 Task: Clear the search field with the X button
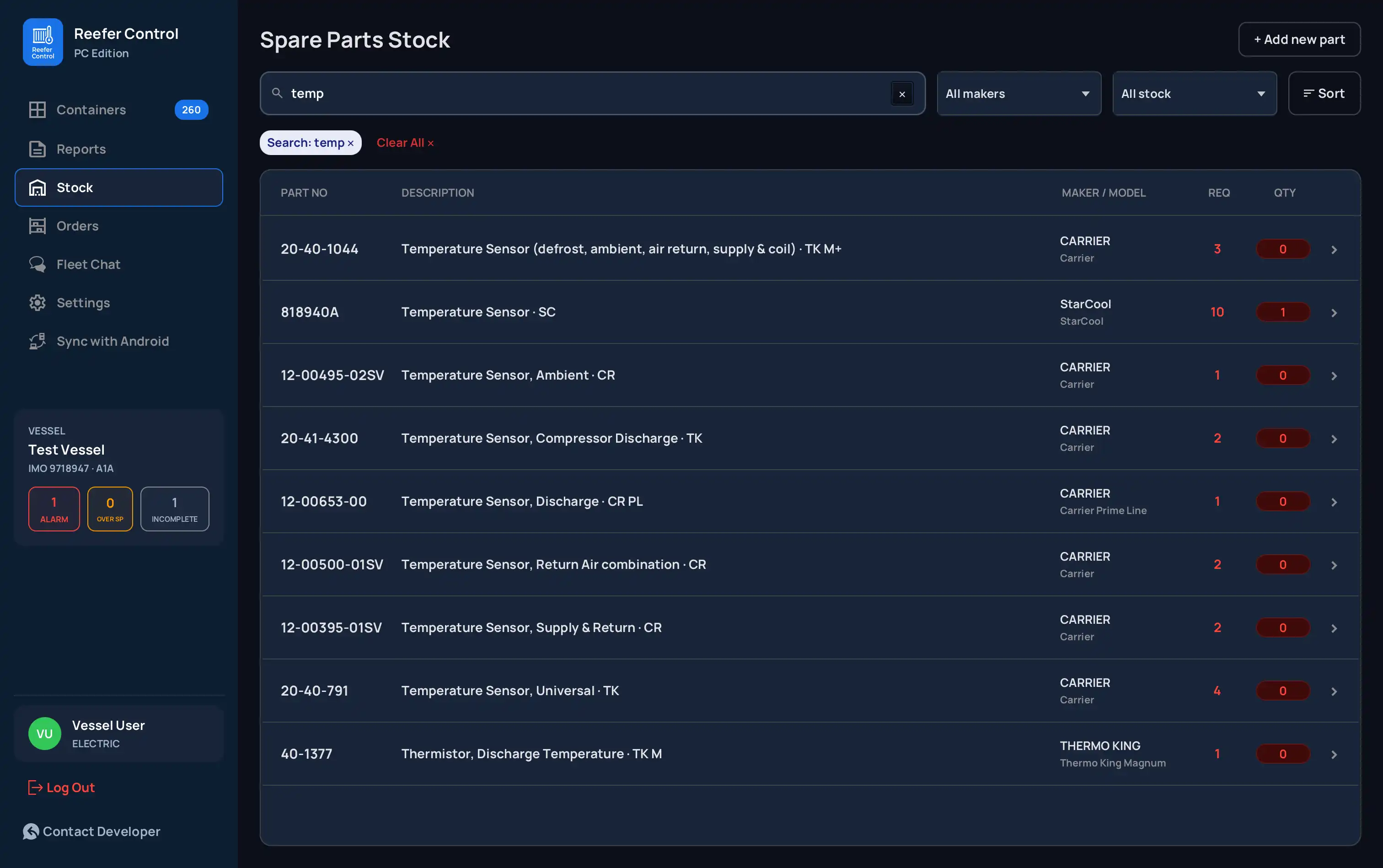click(x=902, y=94)
